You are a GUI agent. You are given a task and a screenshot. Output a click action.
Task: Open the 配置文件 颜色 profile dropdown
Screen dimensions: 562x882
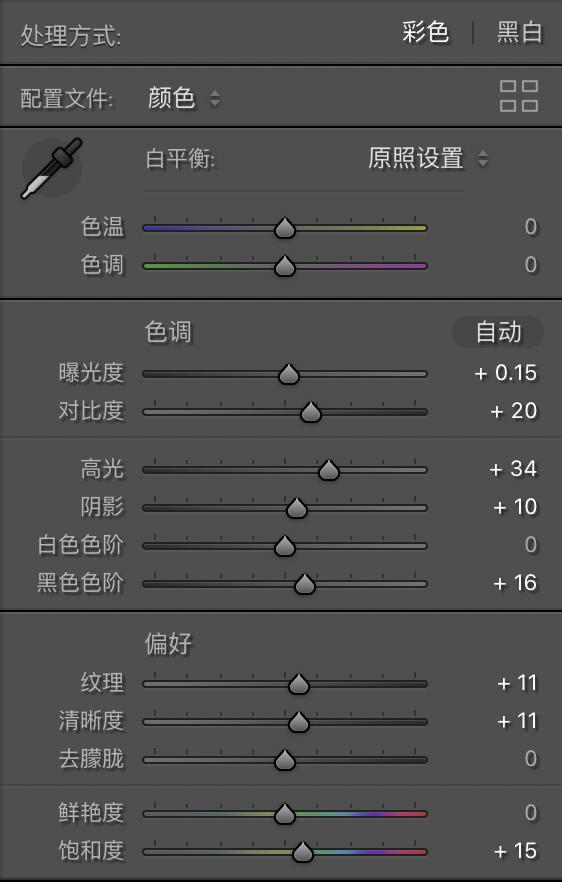point(183,98)
